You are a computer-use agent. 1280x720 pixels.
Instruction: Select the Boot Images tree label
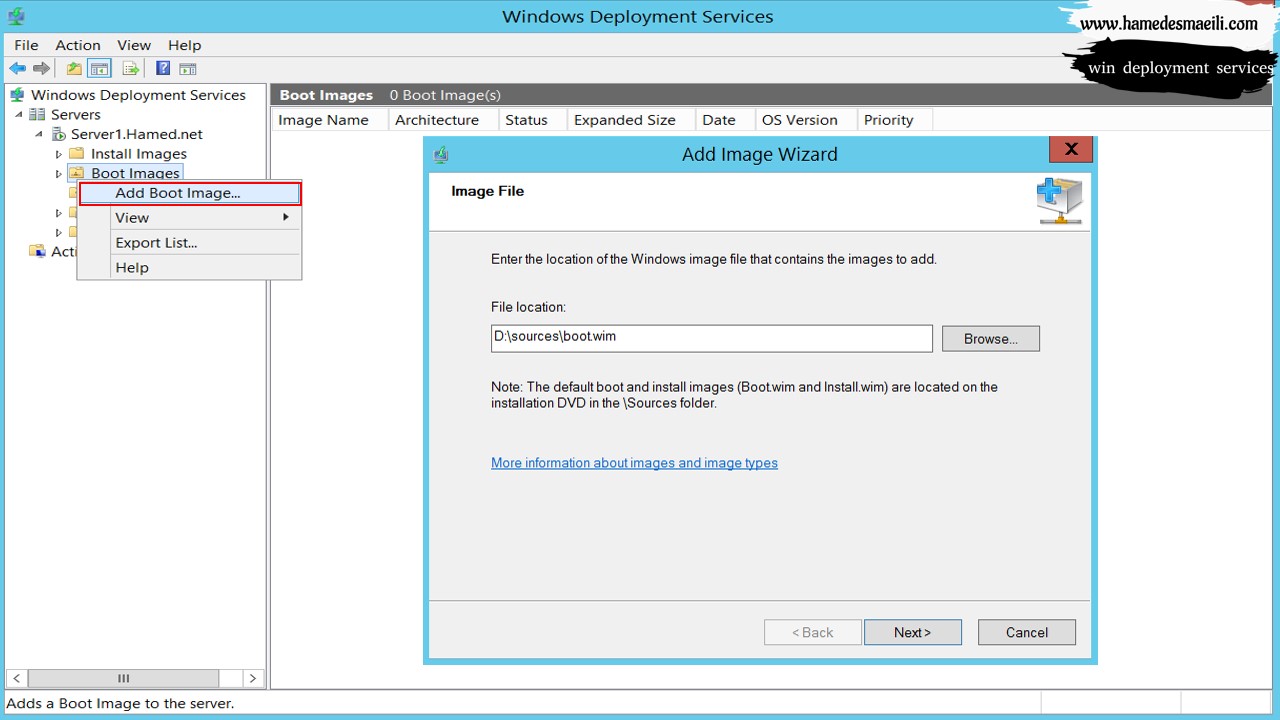[135, 174]
